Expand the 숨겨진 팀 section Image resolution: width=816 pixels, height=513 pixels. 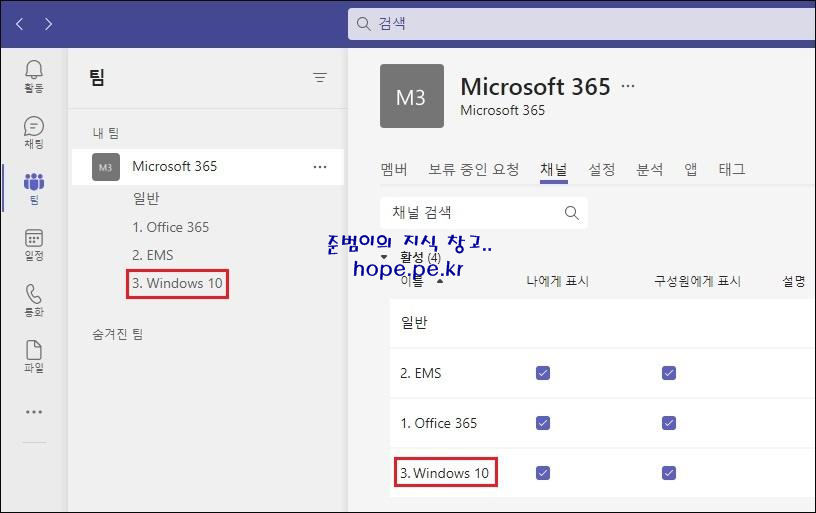[118, 334]
